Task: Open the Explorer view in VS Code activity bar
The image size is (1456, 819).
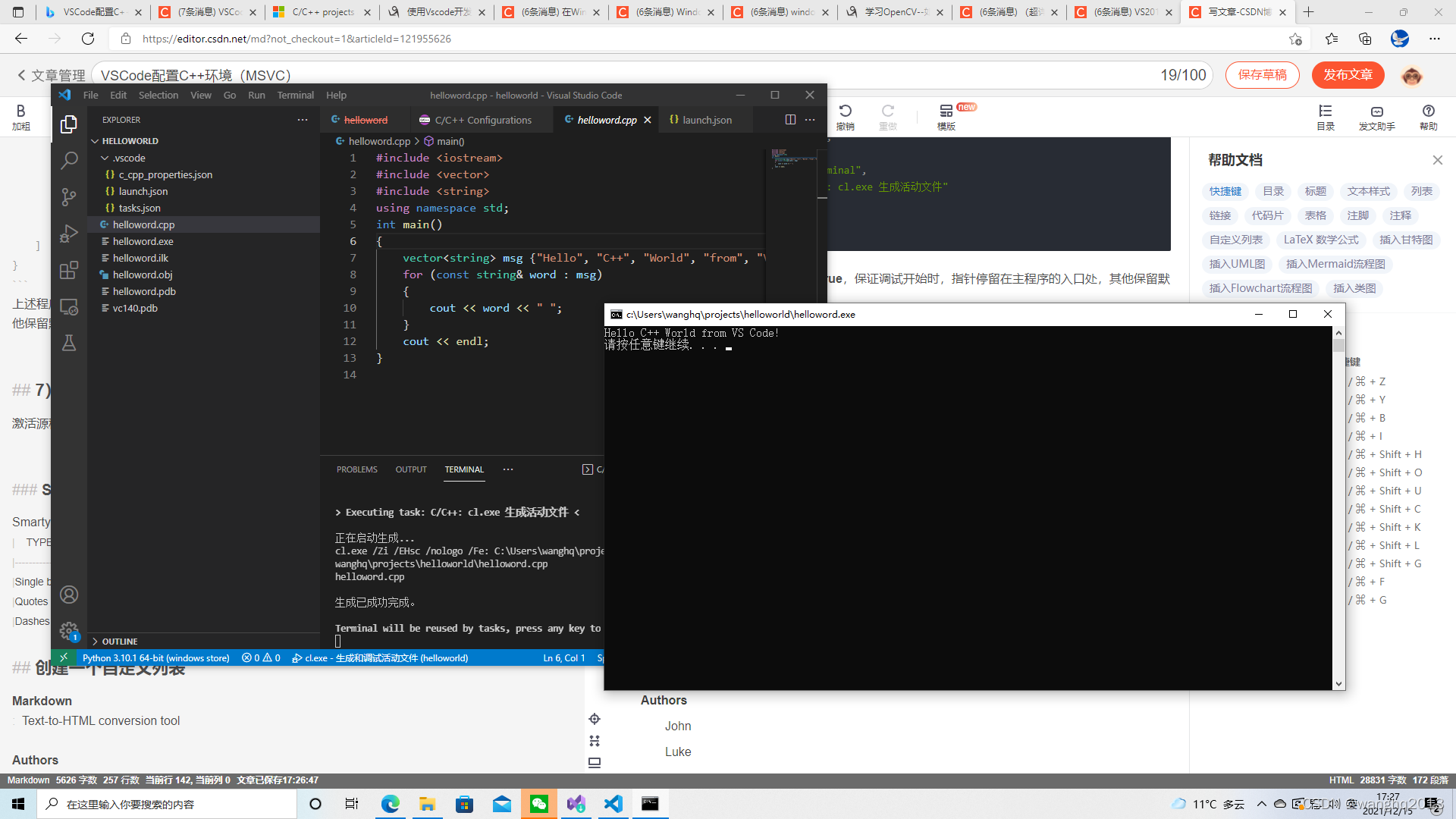Action: point(69,124)
